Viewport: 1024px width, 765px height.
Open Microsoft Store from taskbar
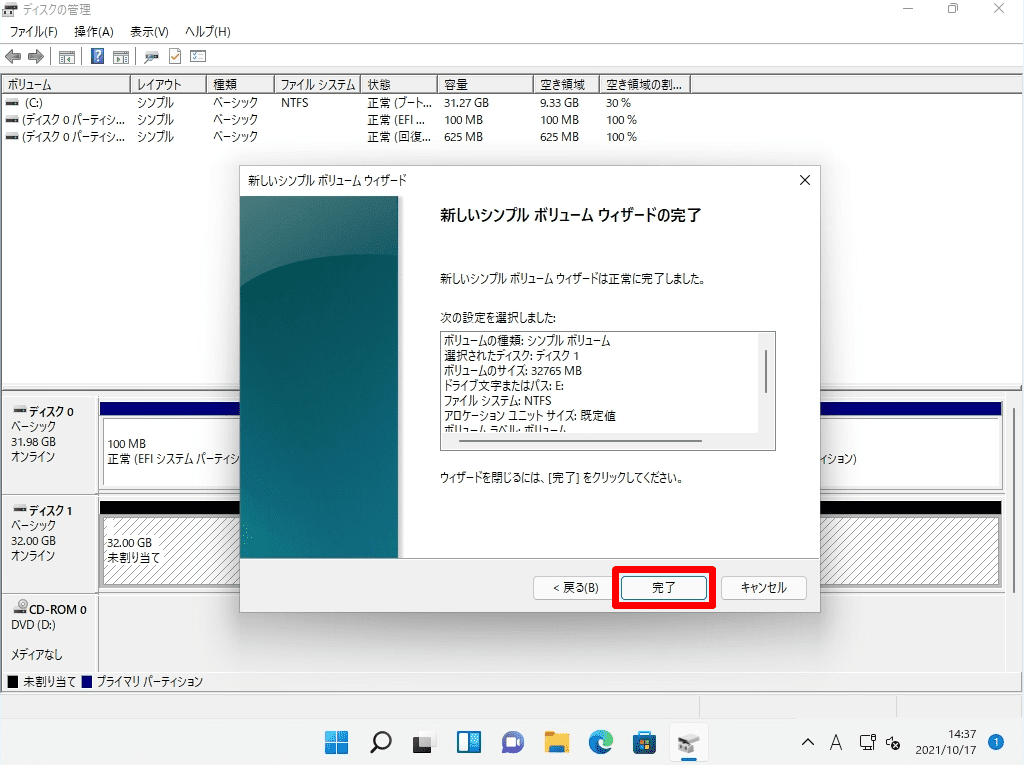(645, 742)
